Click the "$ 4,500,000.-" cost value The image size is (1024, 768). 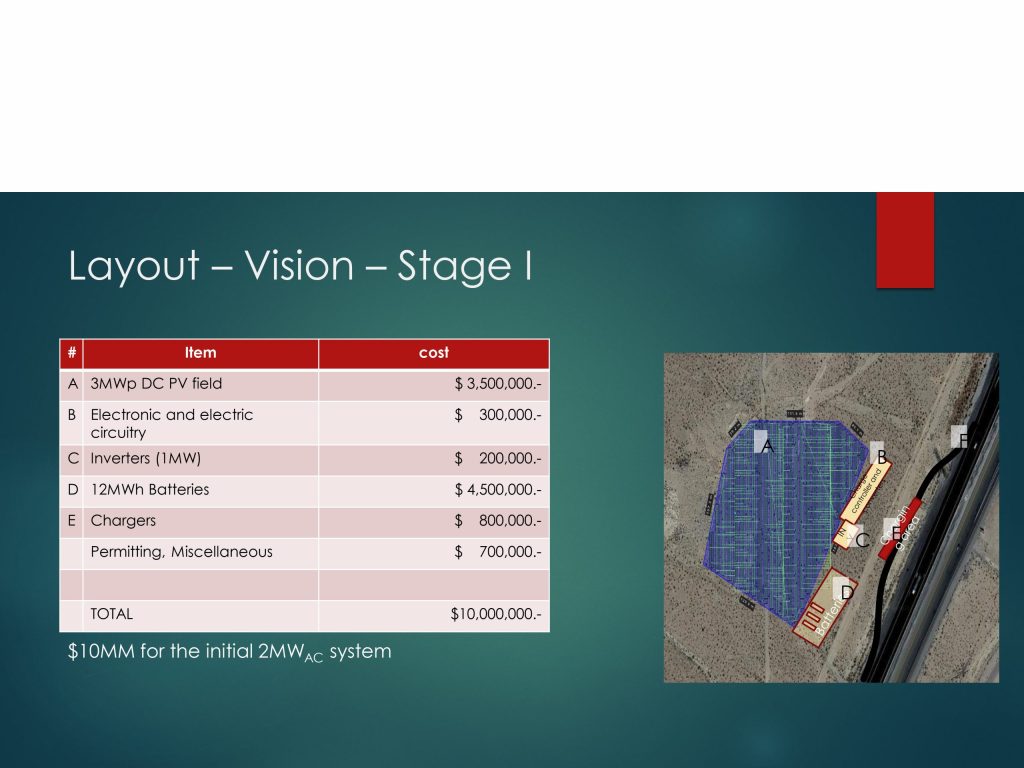pyautogui.click(x=498, y=490)
